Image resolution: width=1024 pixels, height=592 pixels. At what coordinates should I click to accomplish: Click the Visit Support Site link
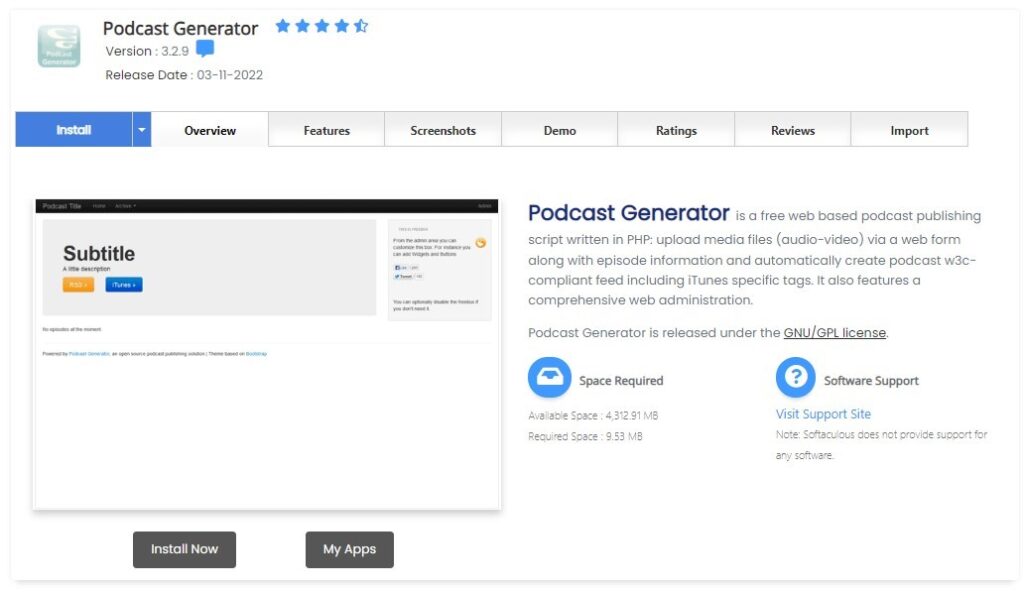[823, 414]
